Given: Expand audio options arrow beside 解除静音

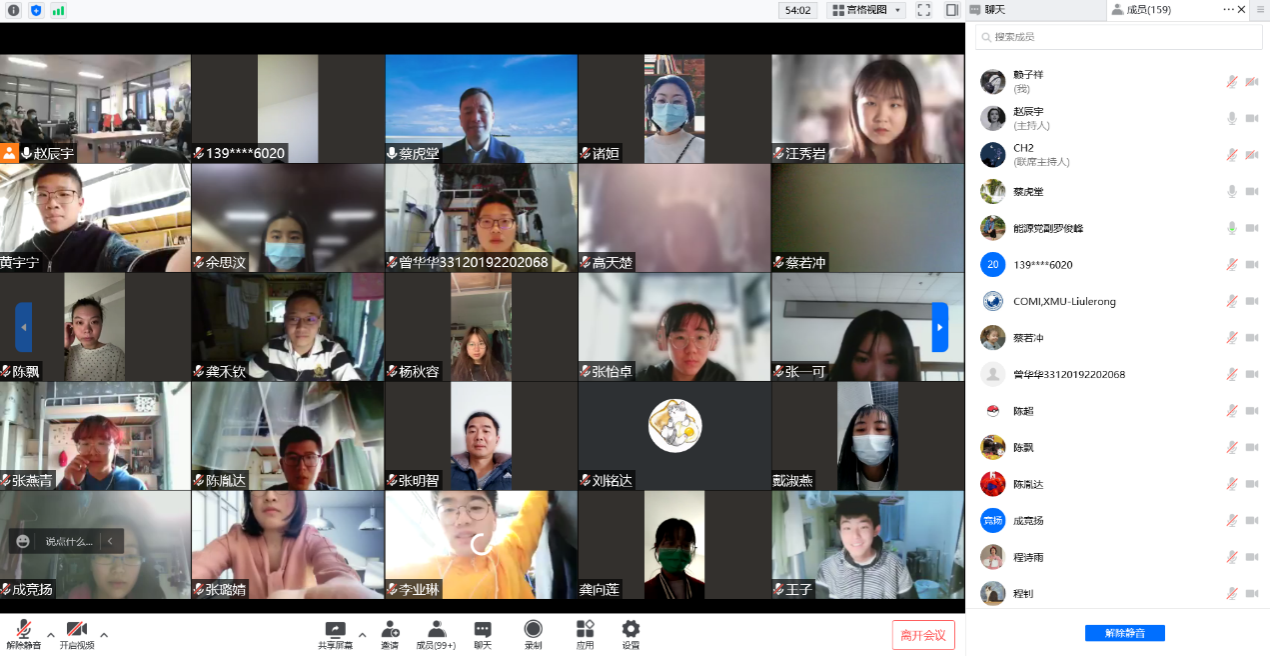Looking at the screenshot, I should tap(50, 634).
